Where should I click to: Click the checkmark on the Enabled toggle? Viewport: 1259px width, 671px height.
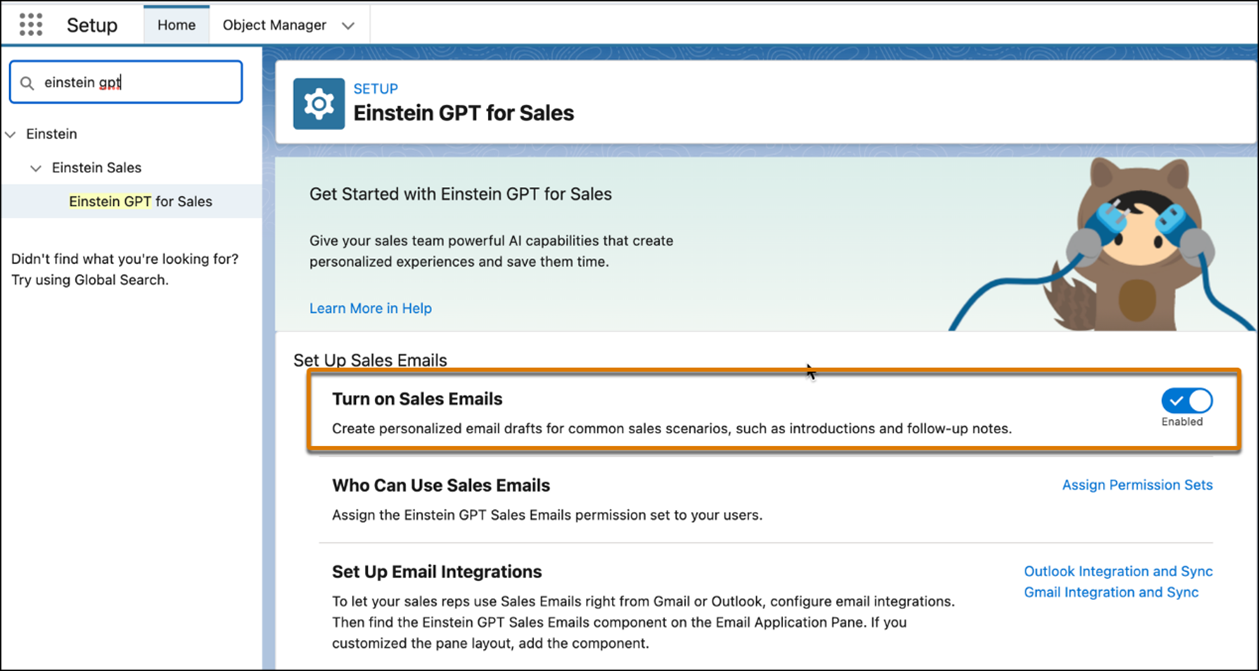(x=1176, y=398)
